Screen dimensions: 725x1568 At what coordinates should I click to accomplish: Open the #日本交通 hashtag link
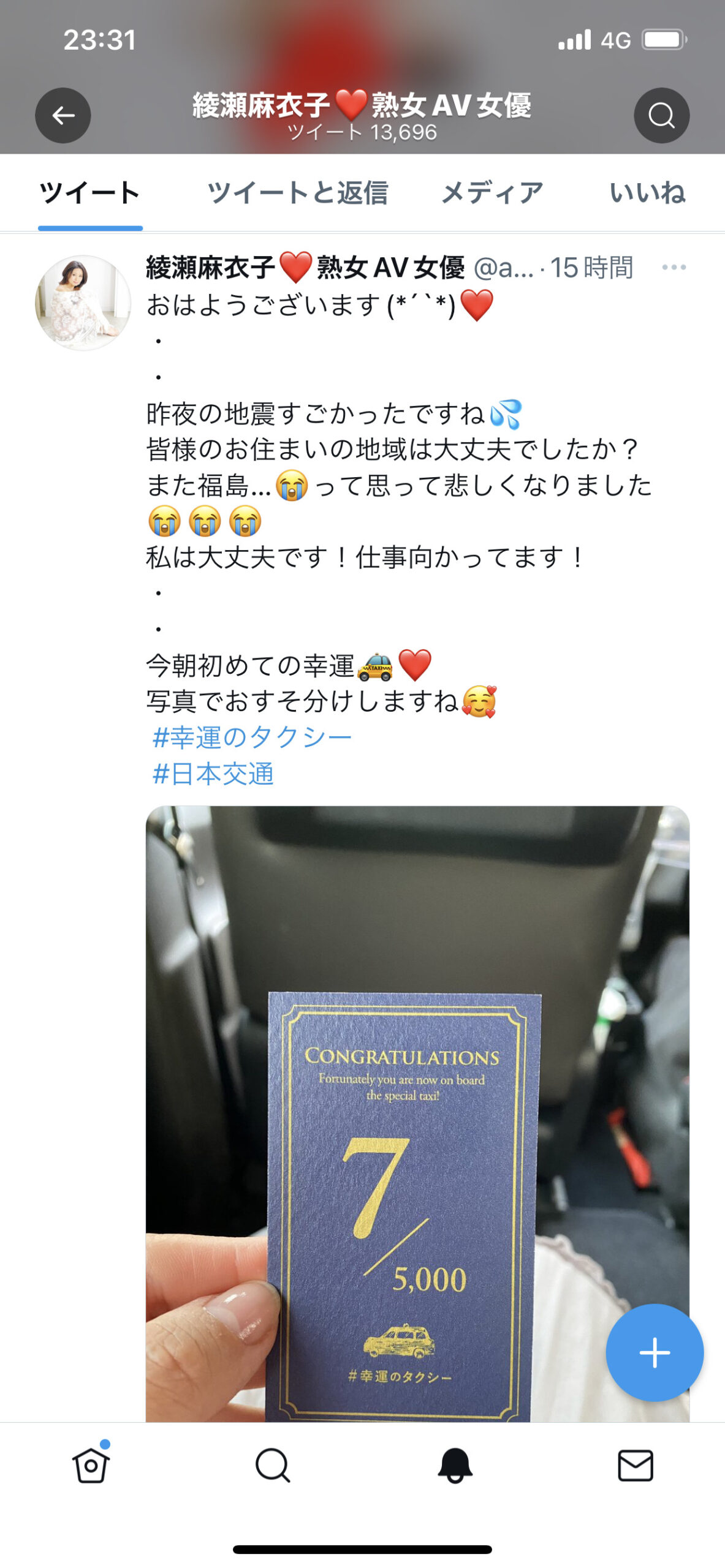pos(213,774)
